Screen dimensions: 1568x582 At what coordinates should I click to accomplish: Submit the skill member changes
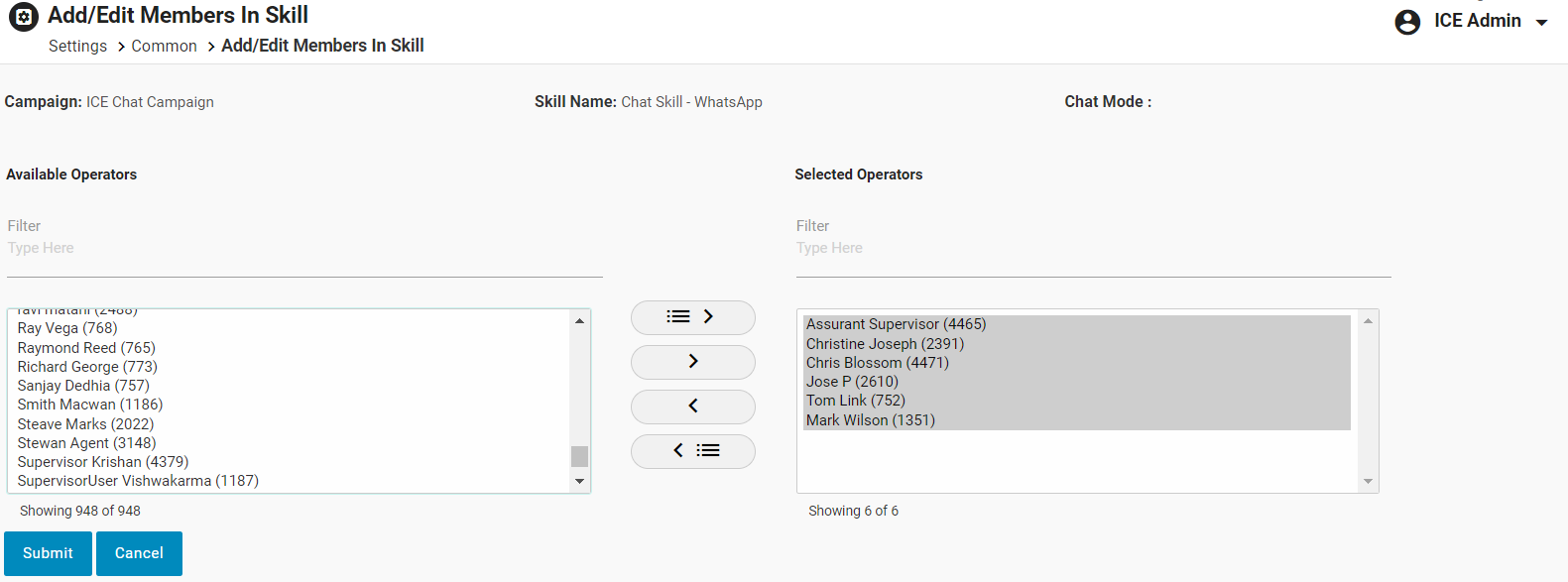click(x=48, y=553)
